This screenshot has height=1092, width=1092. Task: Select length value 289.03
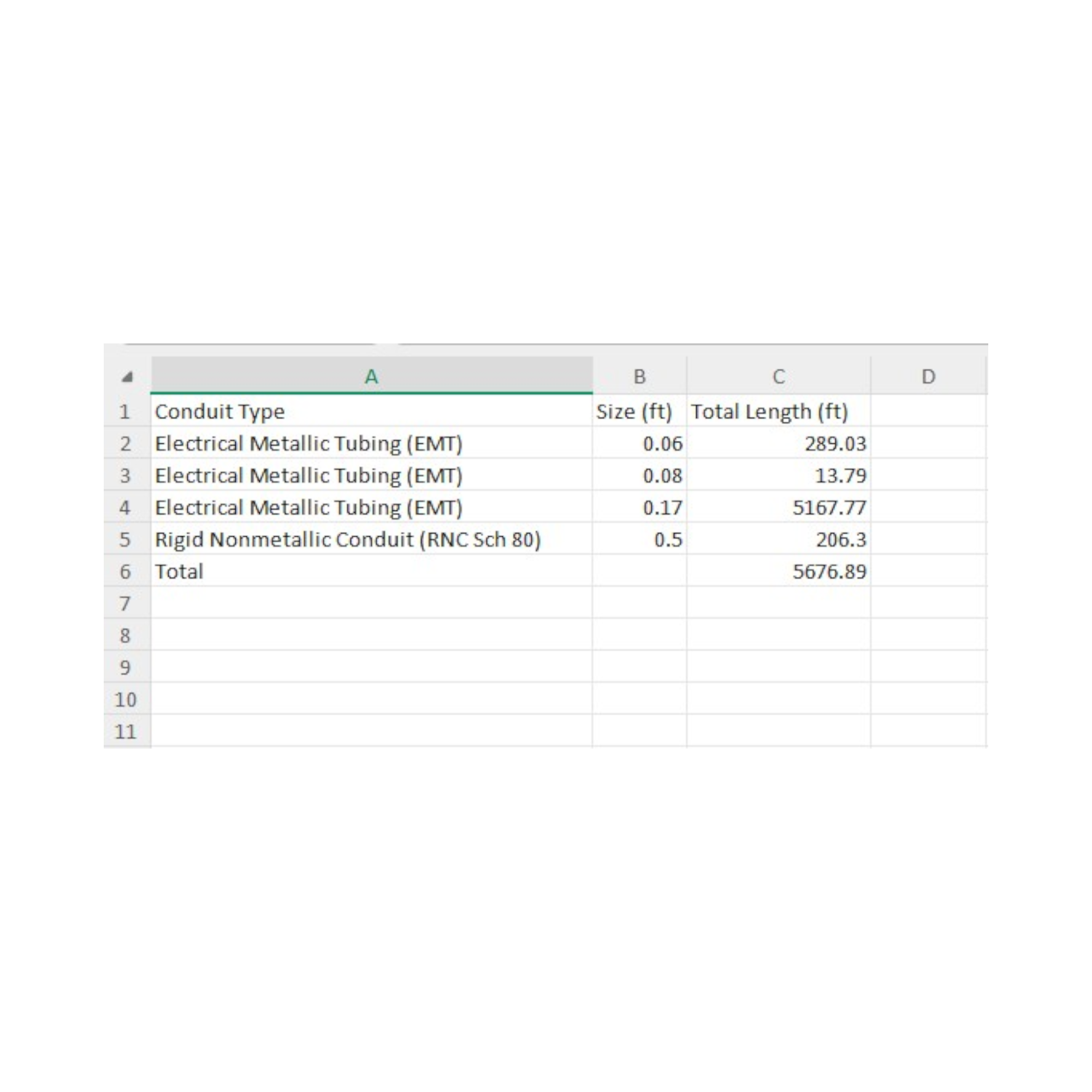coord(778,443)
